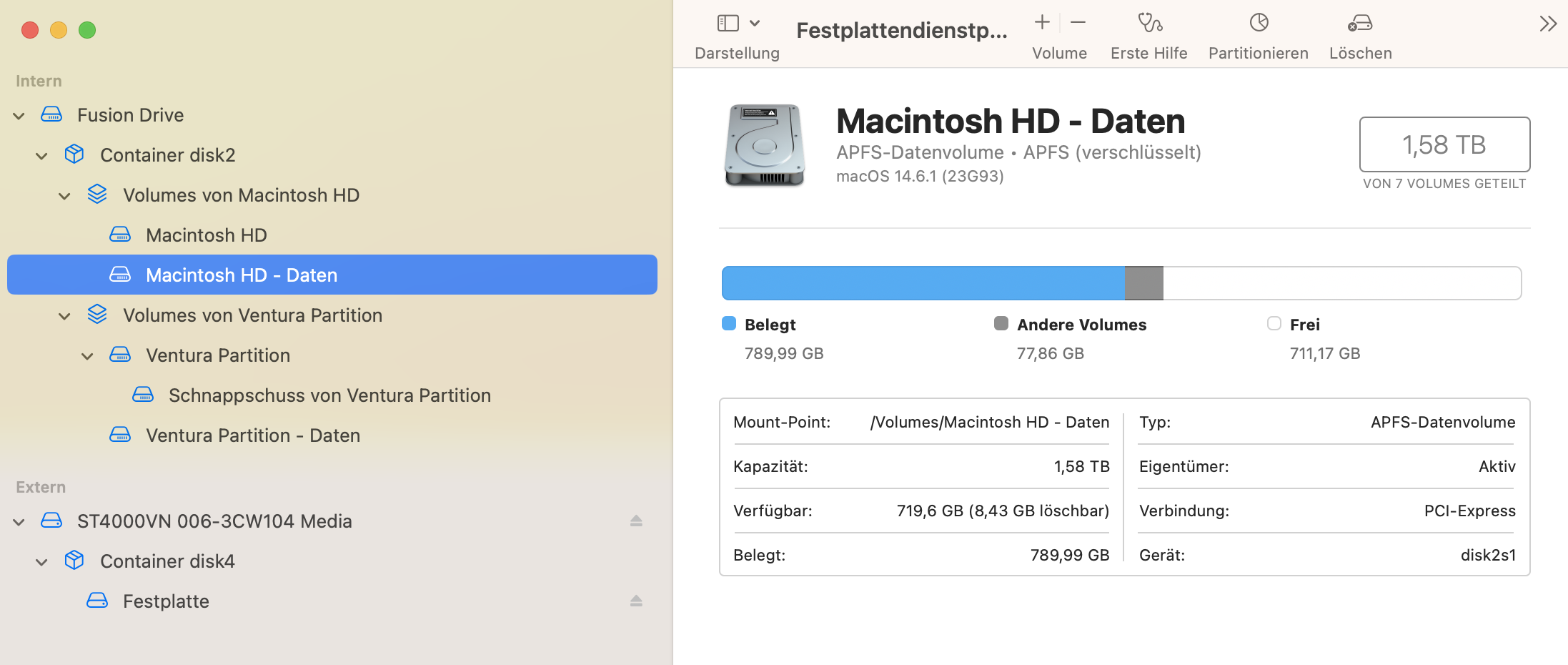Click the Ventura Partition drive icon
This screenshot has width=1568, height=665.
[x=120, y=355]
